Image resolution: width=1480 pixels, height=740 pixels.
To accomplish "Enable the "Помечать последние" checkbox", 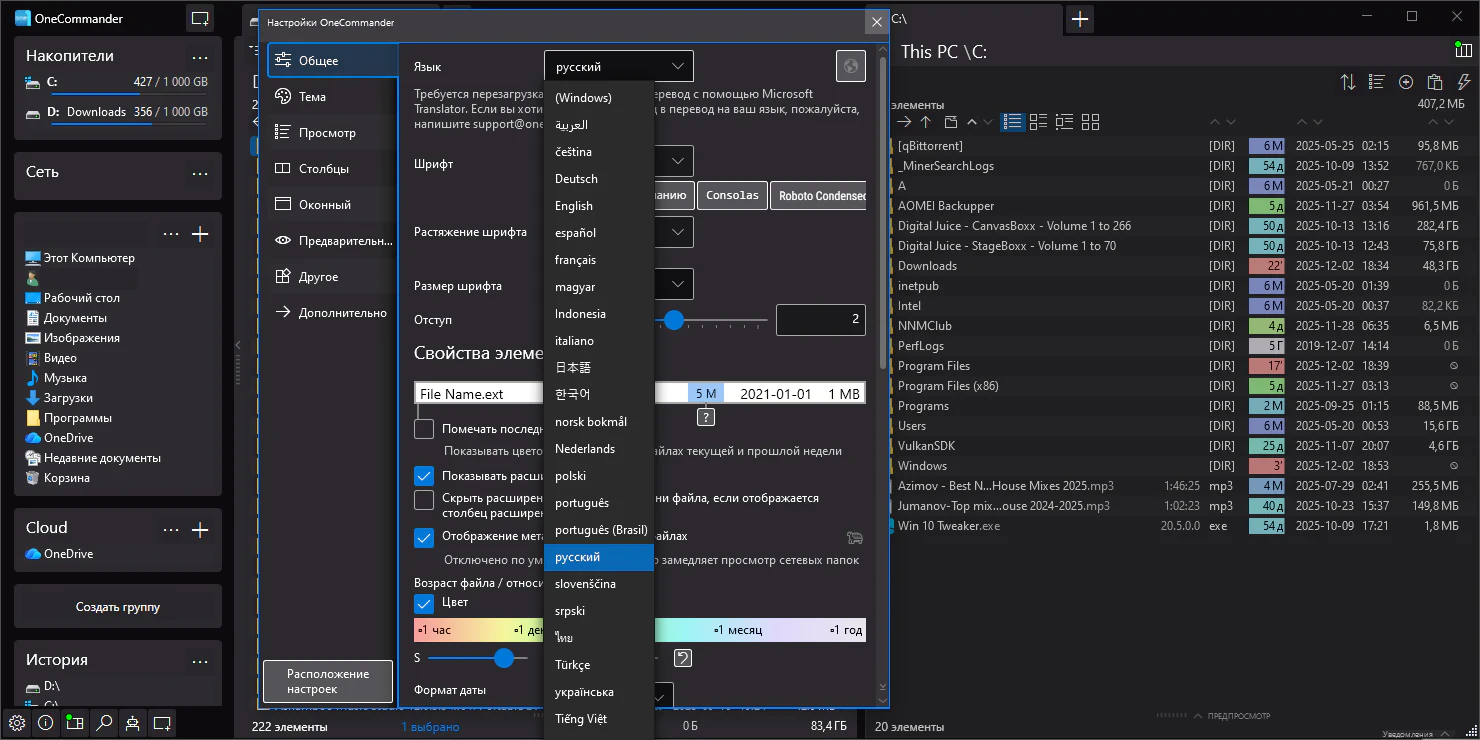I will pos(424,429).
